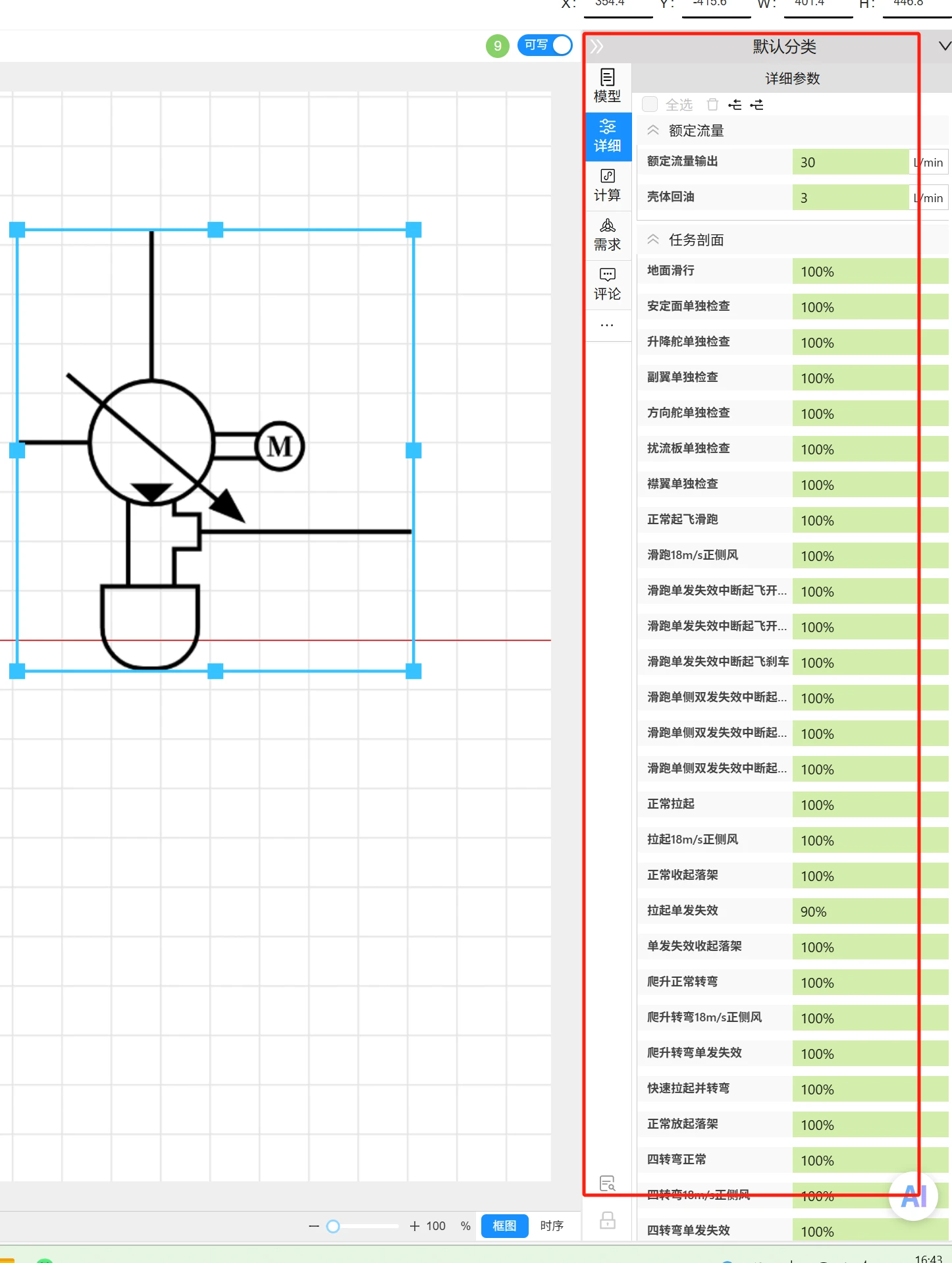Select the 快速拉起并转弯 row label

pyautogui.click(x=689, y=1088)
